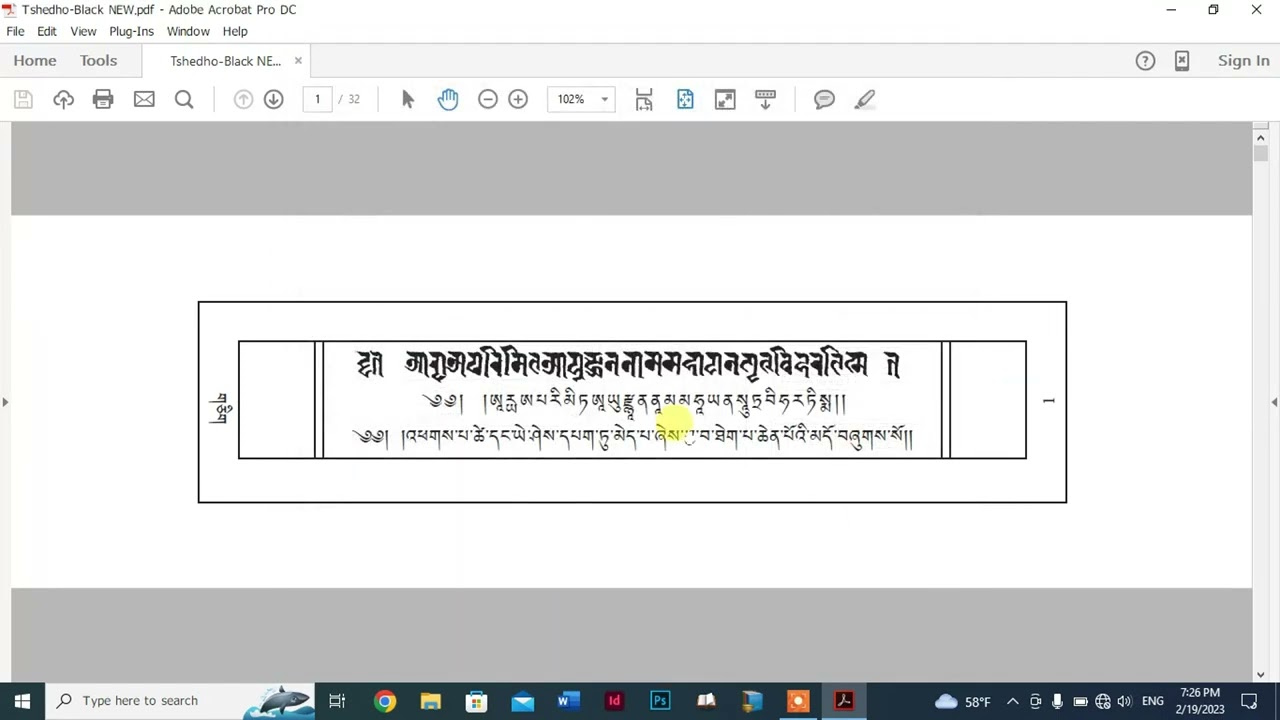Click the mobile link icon near Sign In
Image resolution: width=1280 pixels, height=720 pixels.
click(x=1182, y=61)
